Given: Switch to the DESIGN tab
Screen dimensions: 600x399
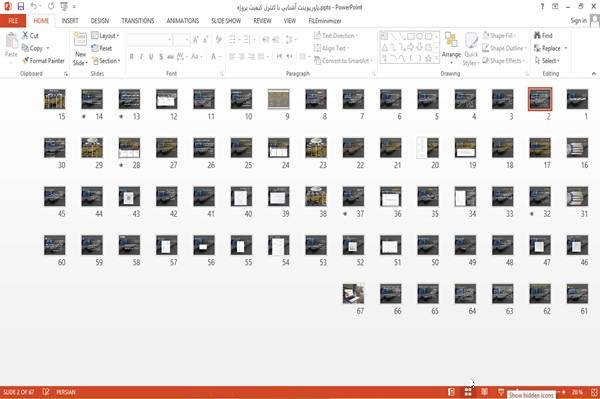Looking at the screenshot, I should 100,21.
